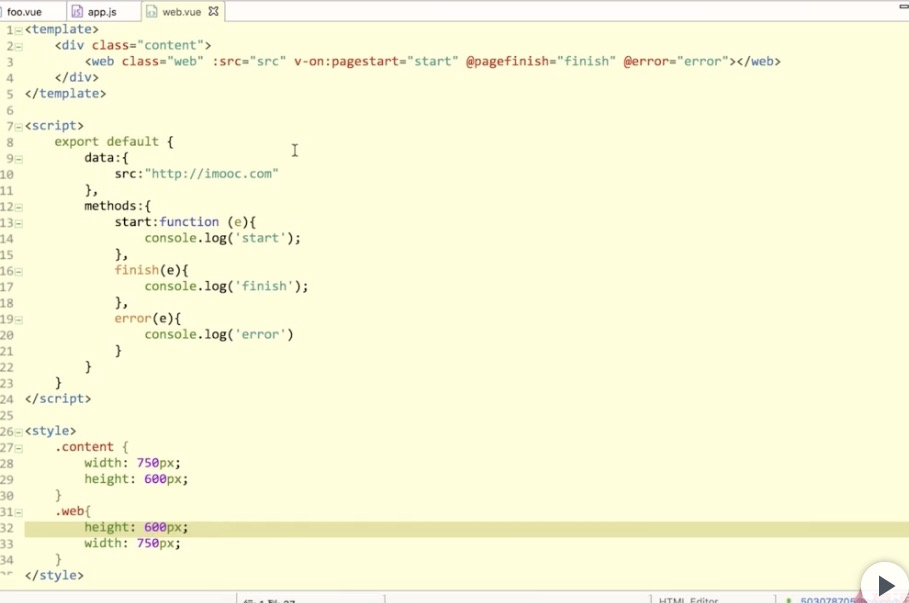Click console.log('start') on line 14
The image size is (909, 603).
click(223, 238)
